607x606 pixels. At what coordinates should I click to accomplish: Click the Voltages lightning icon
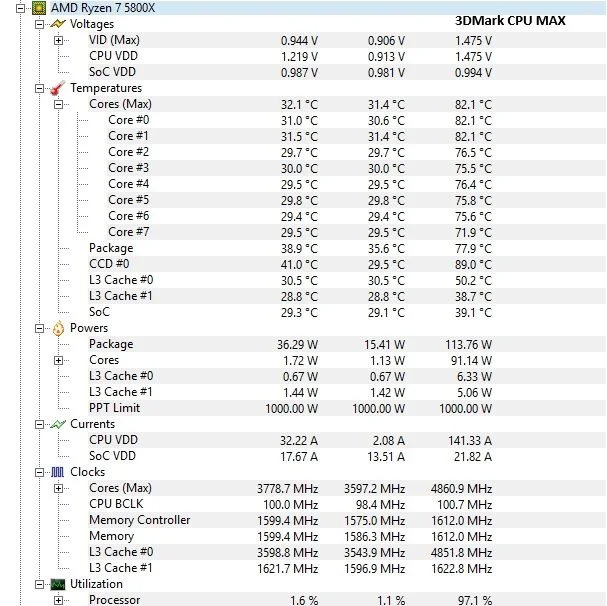(58, 24)
